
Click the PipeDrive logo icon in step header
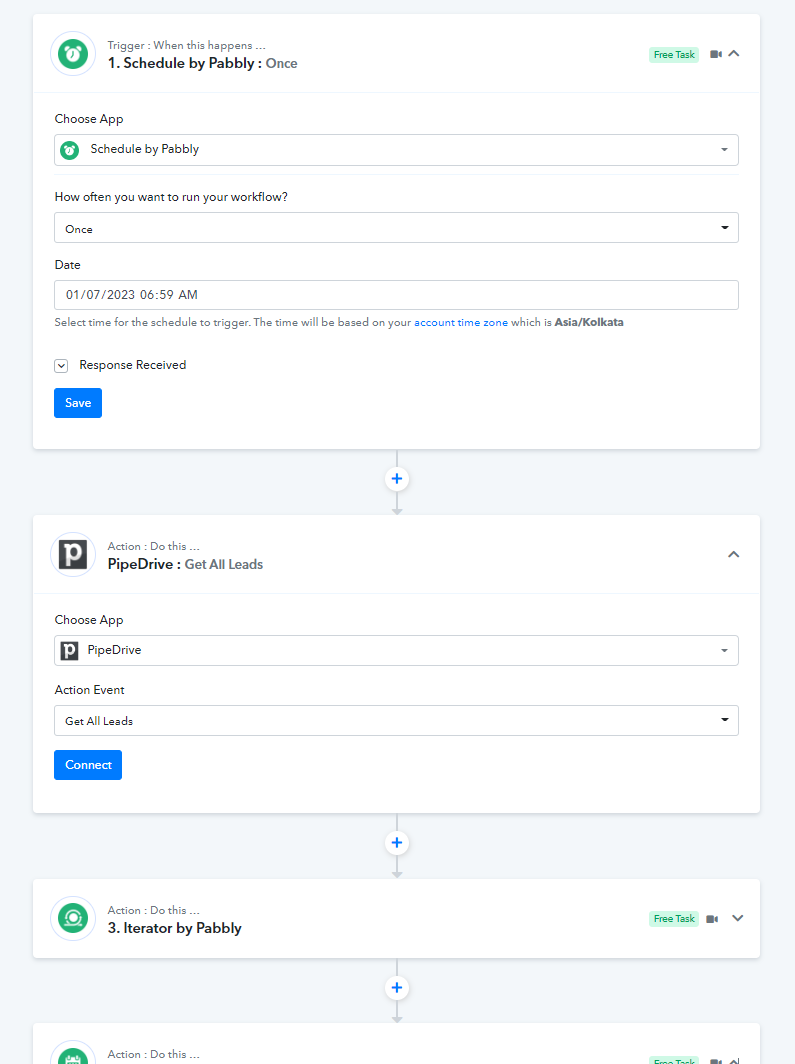click(73, 554)
